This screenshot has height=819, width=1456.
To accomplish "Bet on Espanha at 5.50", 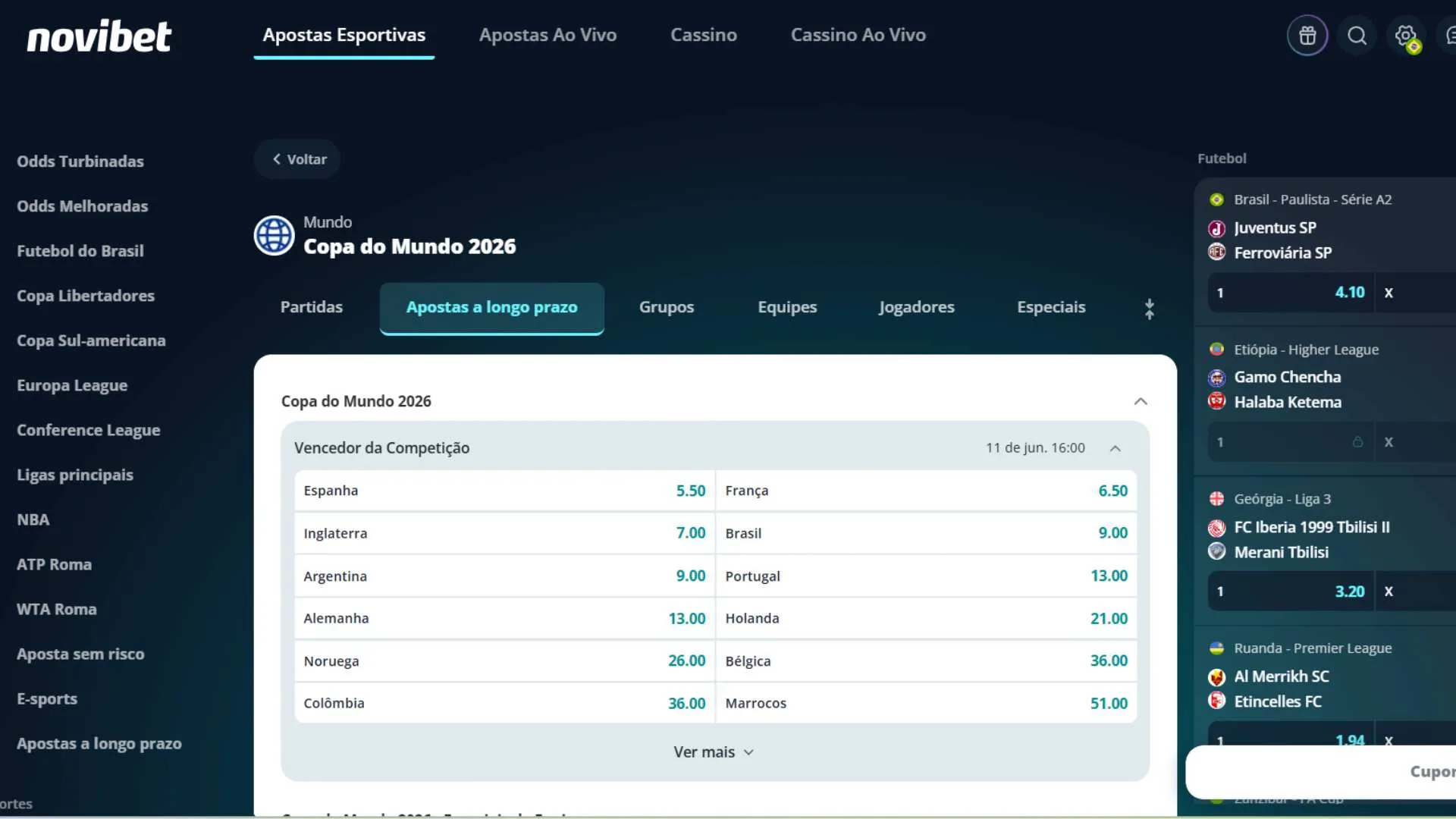I will coord(504,491).
